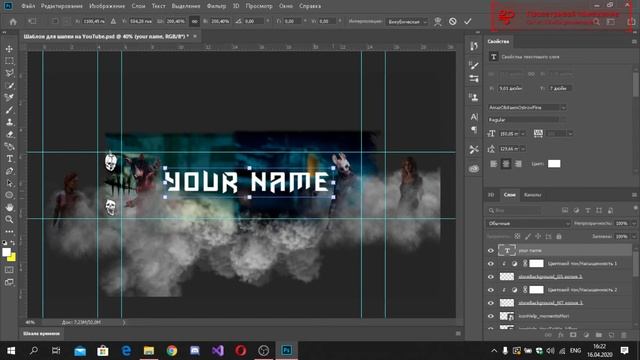640x360 pixels.
Task: Select the Horizontal Type tool
Action: pos(9,159)
